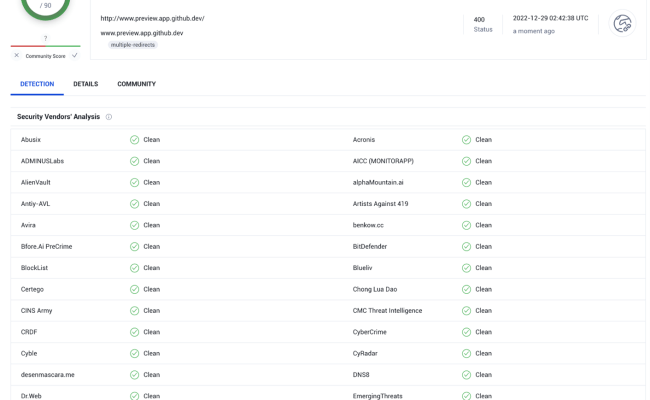Image resolution: width=650 pixels, height=400 pixels.
Task: Vote down with Community Score X icon
Action: click(17, 55)
